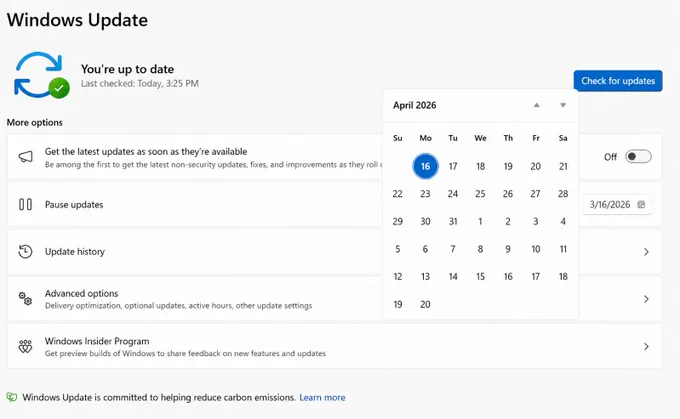Click the Windows Insider Program hearts icon

25,346
